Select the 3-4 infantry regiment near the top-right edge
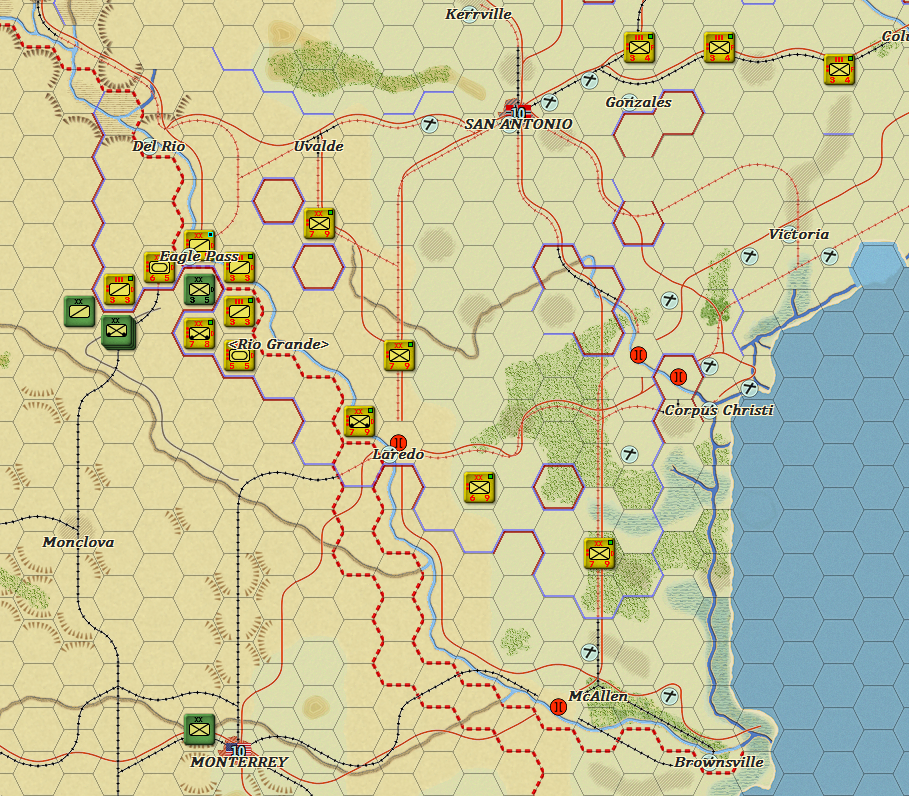 839,70
